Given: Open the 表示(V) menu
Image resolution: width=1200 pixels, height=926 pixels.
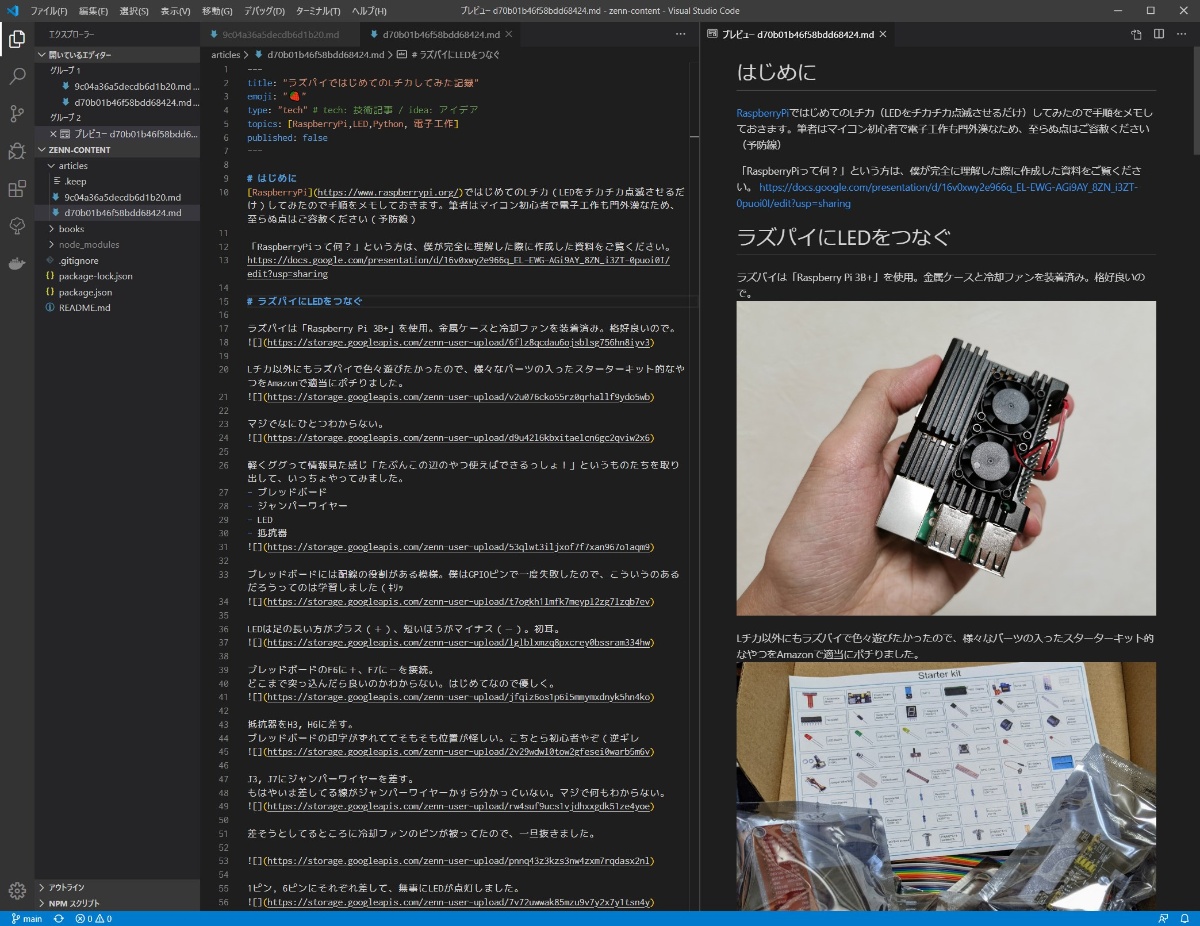Looking at the screenshot, I should tap(175, 10).
